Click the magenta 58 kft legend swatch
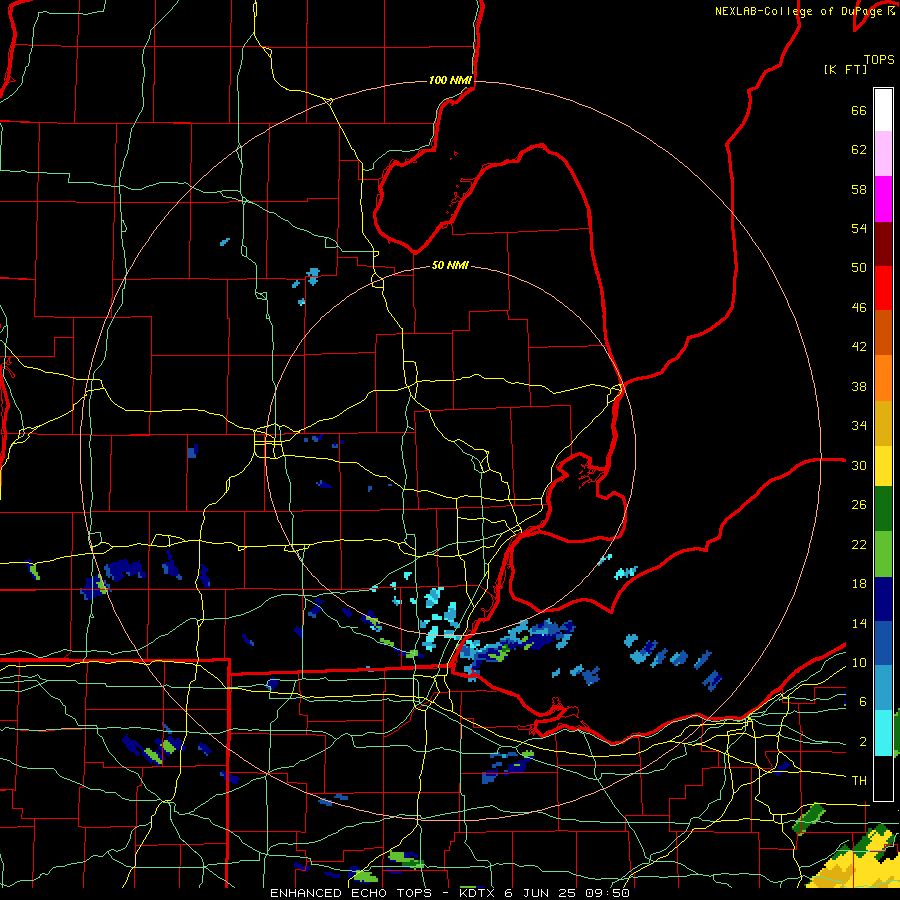 (x=883, y=199)
